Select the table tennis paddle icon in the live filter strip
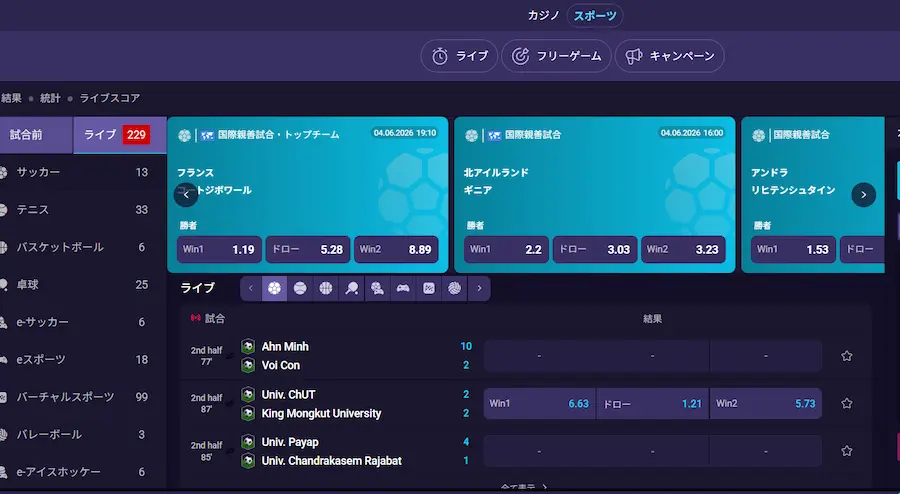Screen dimensions: 900x494 [351, 288]
